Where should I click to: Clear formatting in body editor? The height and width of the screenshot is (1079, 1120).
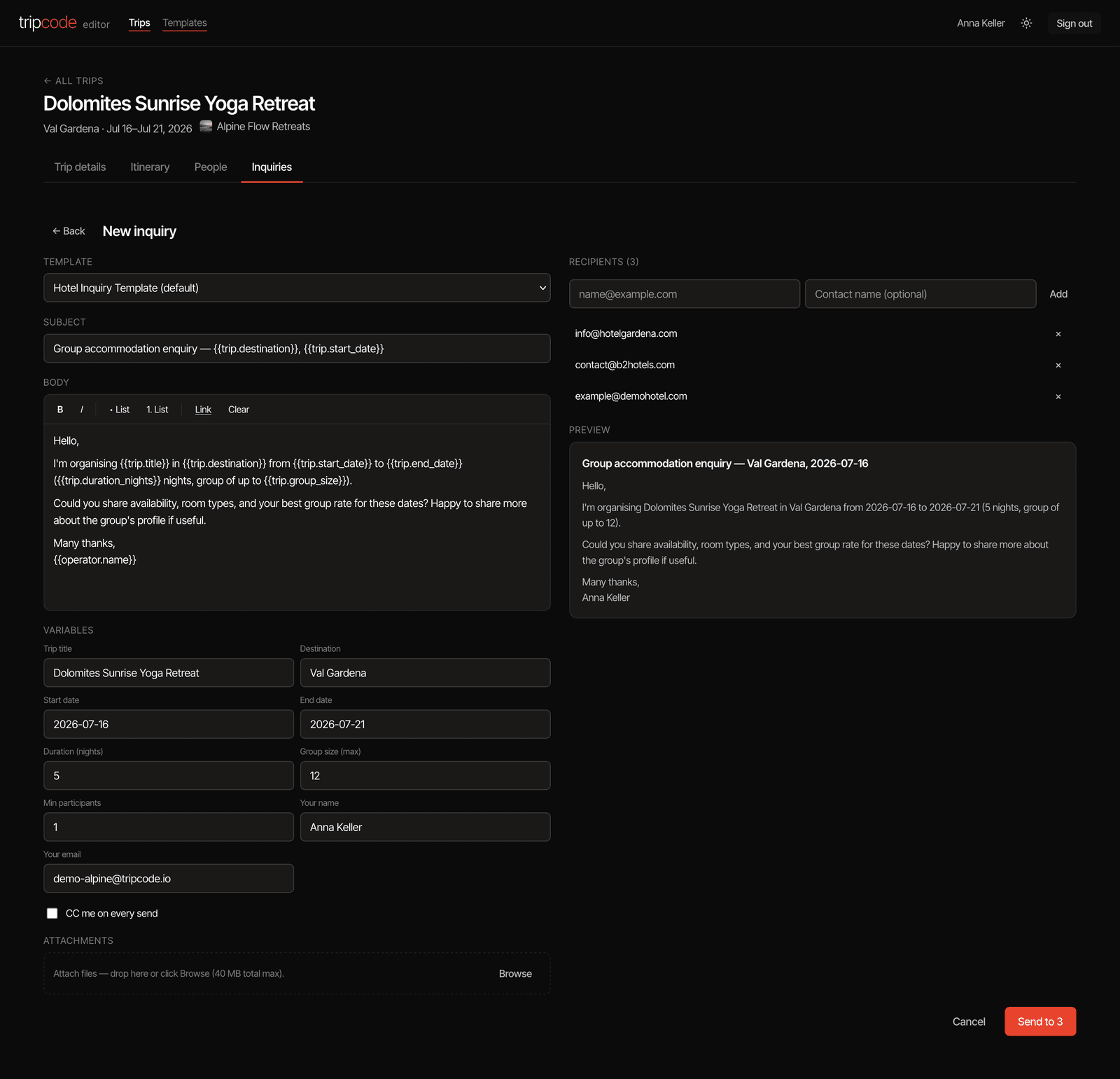[239, 410]
